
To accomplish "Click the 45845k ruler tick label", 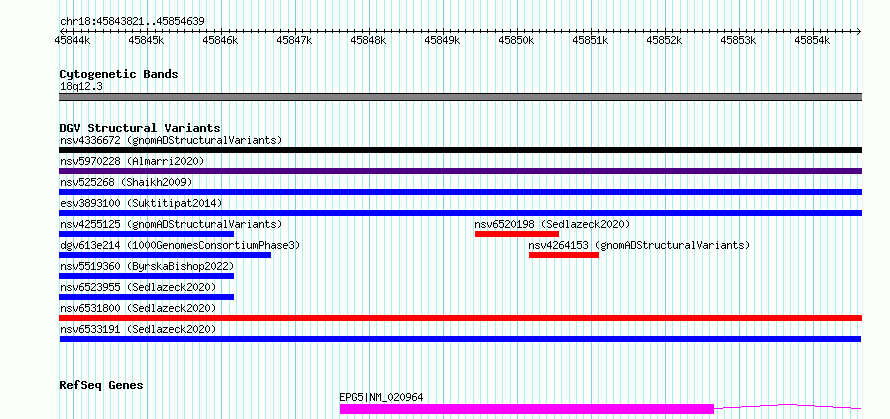I will coord(146,40).
